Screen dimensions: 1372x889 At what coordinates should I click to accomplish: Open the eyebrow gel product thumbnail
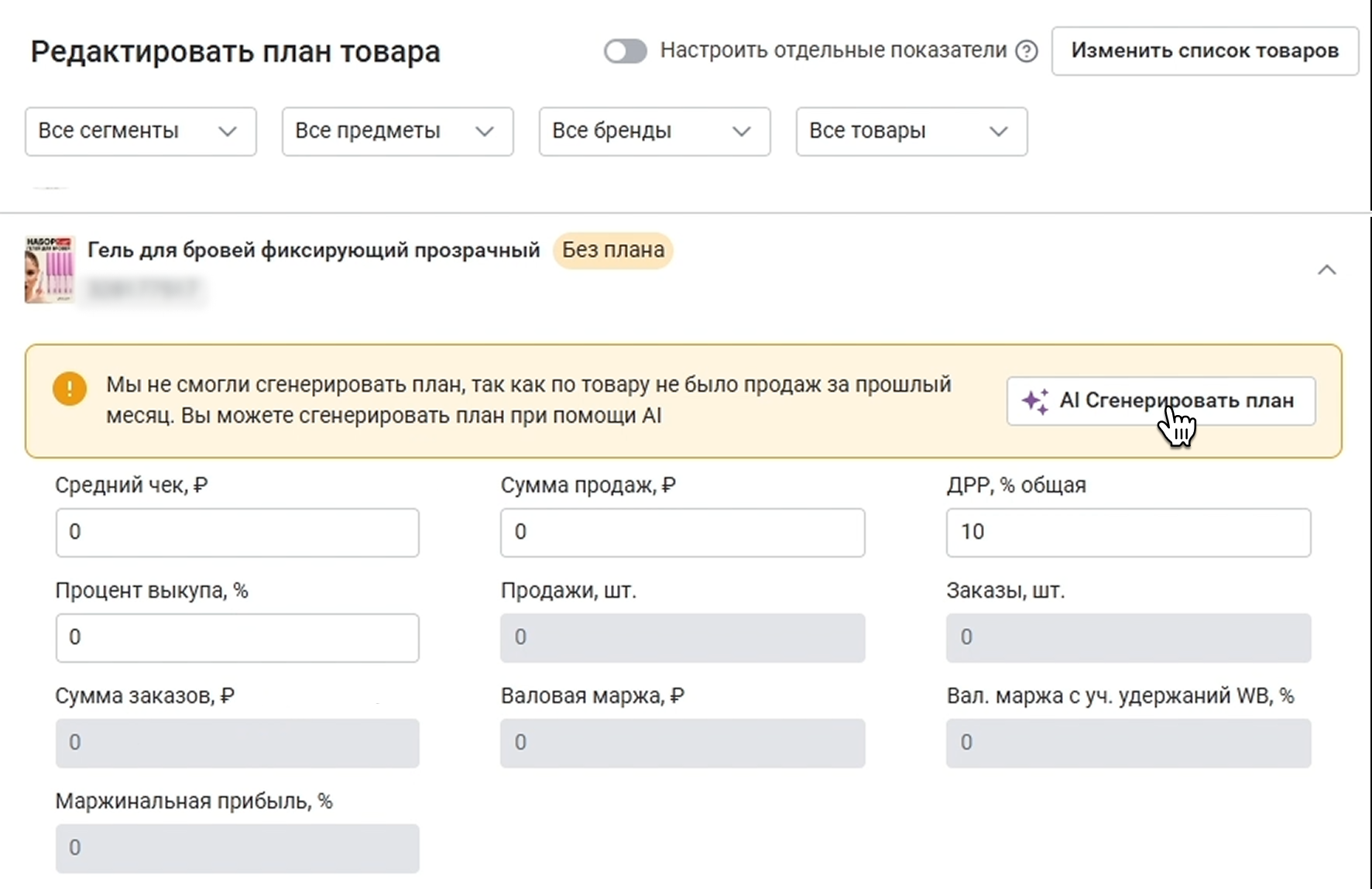pos(50,269)
